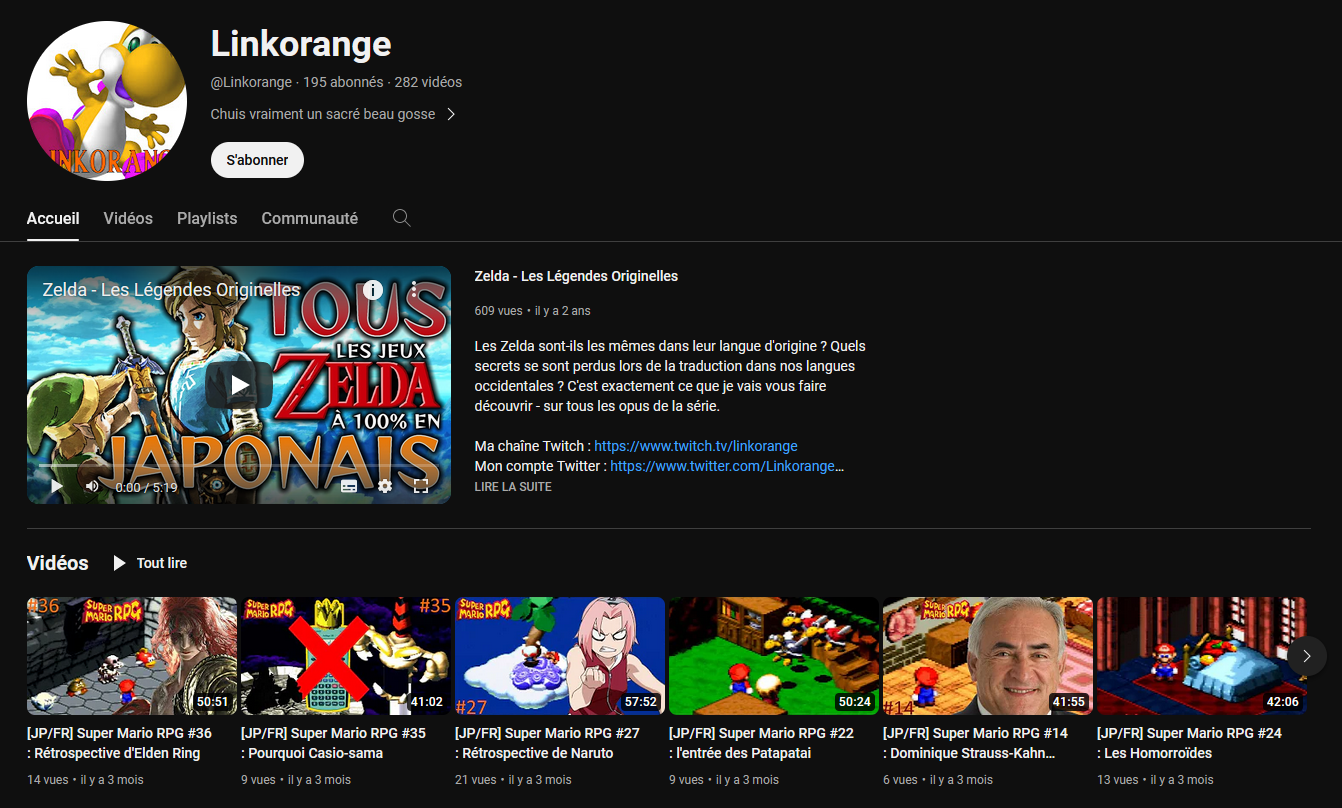Viewport: 1342px width, 808px height.
Task: Open the Playlists tab
Action: point(207,218)
